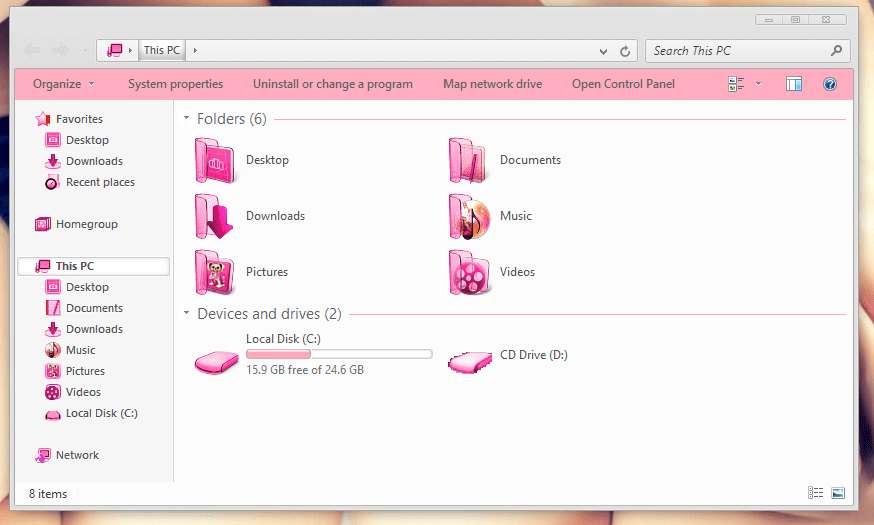
Task: Select the CD Drive (D:) icon
Action: tap(470, 361)
